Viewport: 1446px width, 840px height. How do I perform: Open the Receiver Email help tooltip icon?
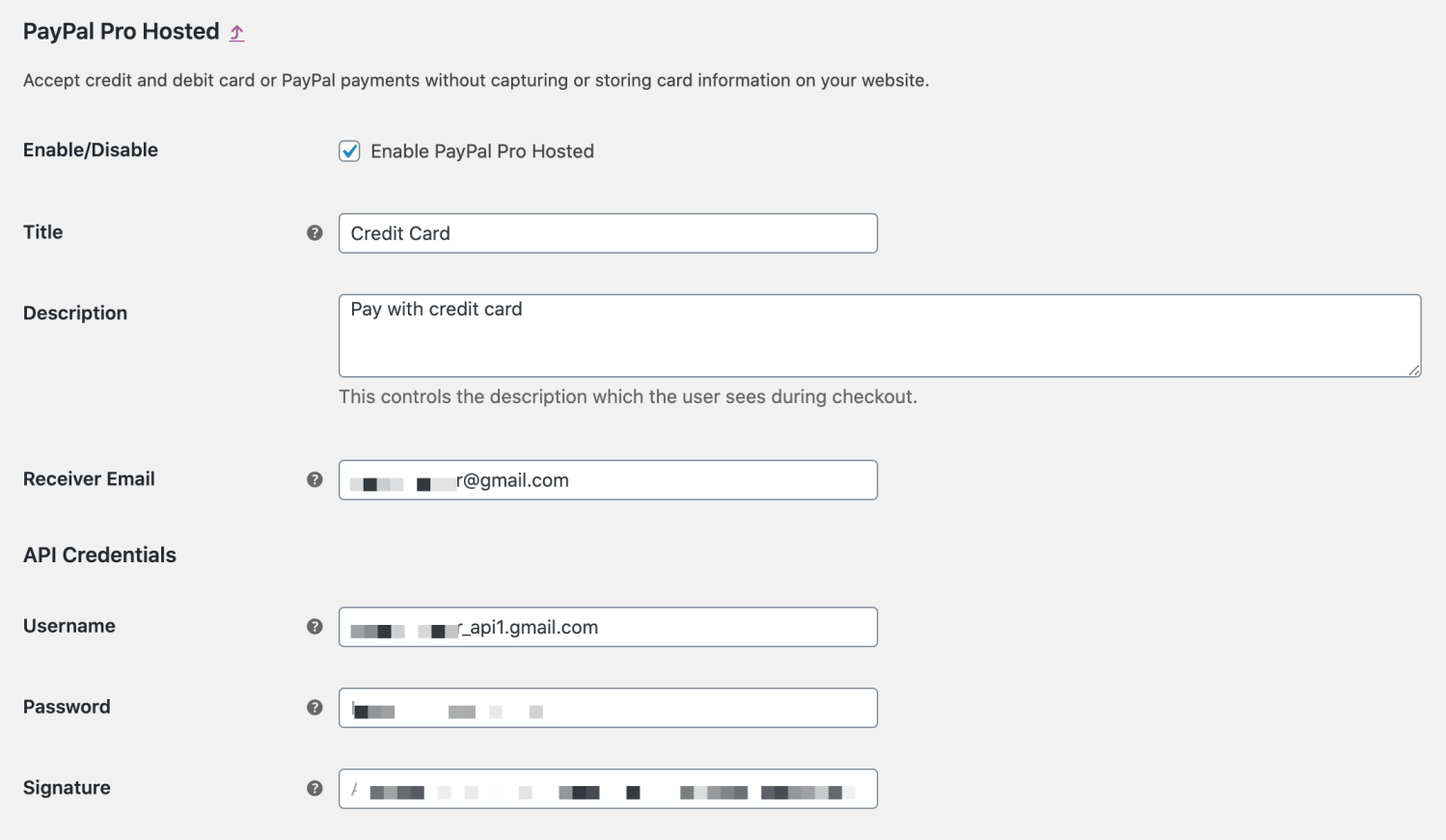pos(314,479)
